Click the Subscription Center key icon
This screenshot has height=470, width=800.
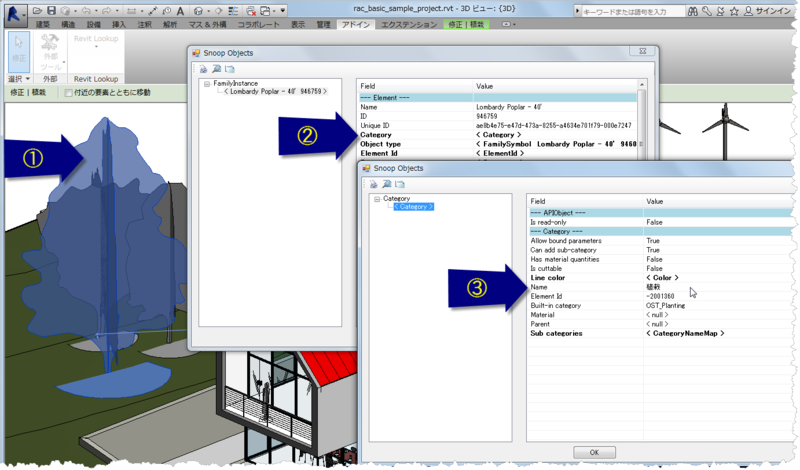coord(707,11)
